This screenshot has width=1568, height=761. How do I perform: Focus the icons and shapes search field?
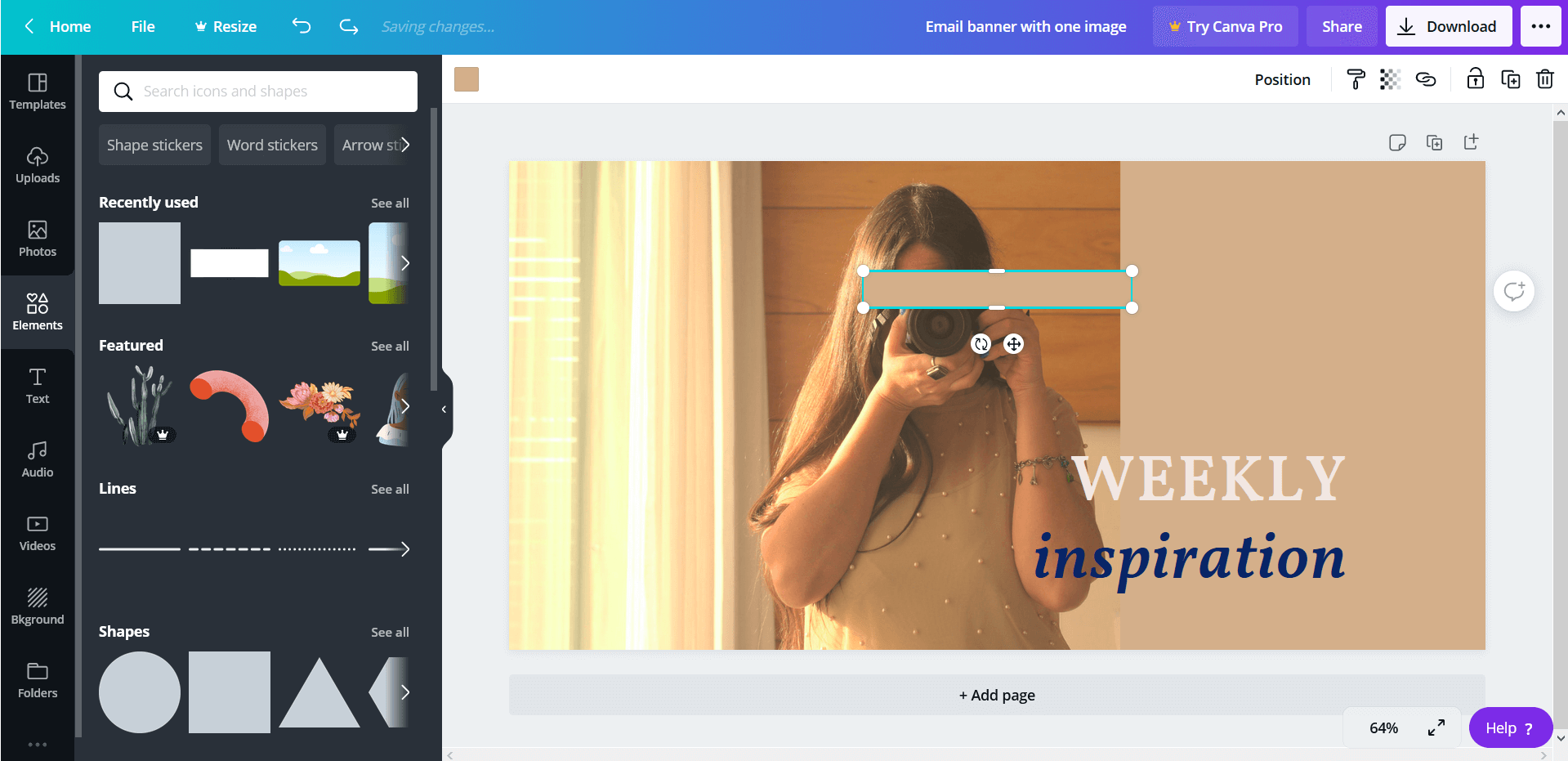click(x=257, y=91)
